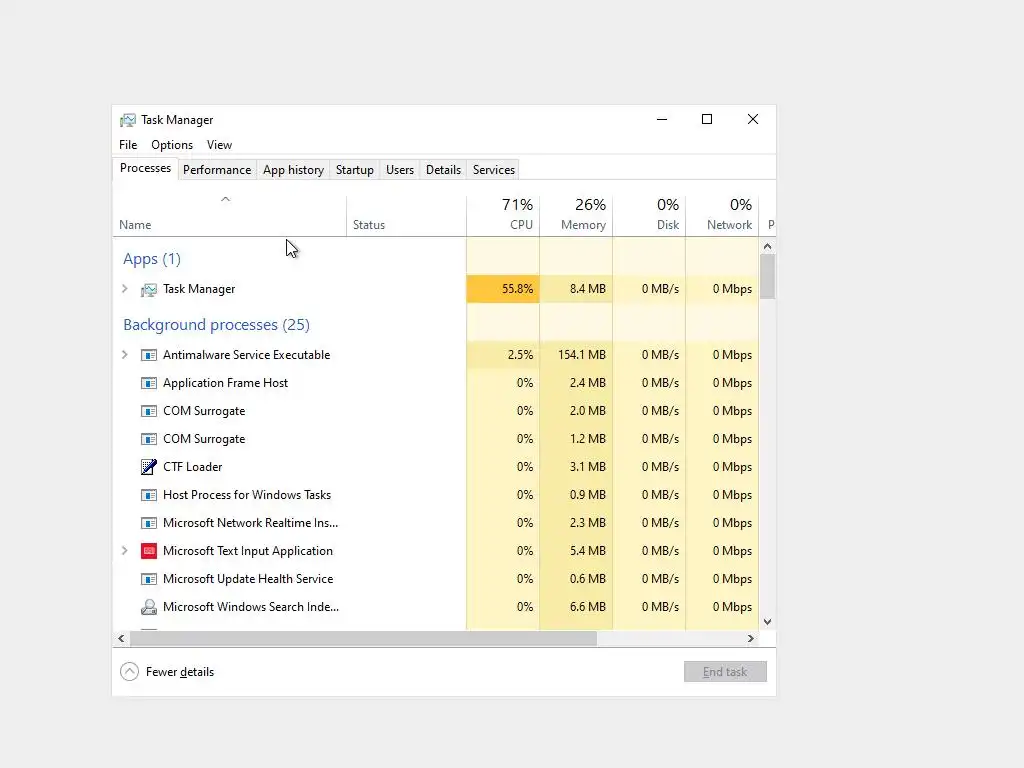Click the 3.1 MB memory value
The height and width of the screenshot is (768, 1024).
pyautogui.click(x=588, y=467)
